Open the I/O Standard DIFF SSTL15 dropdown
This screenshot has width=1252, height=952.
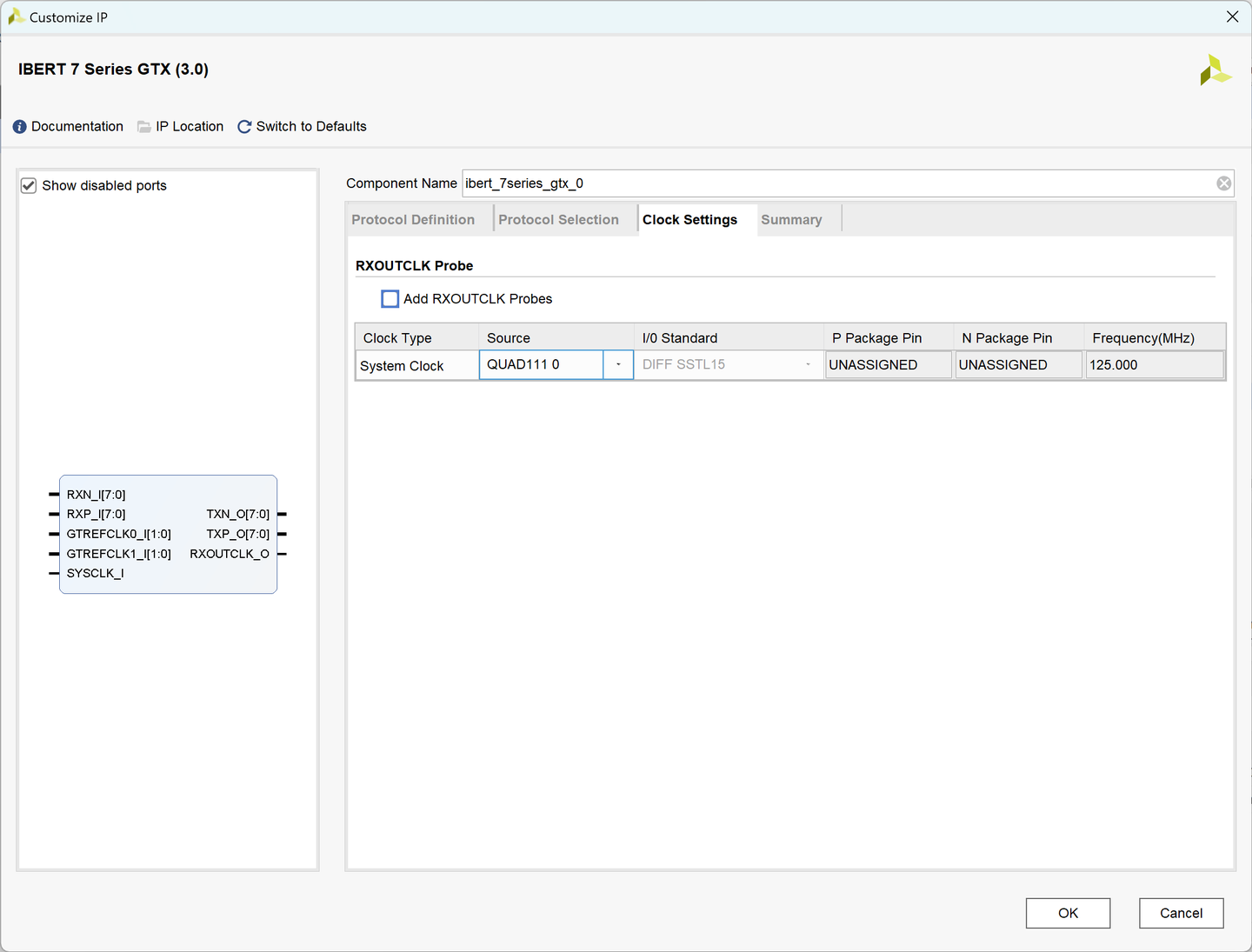point(808,365)
